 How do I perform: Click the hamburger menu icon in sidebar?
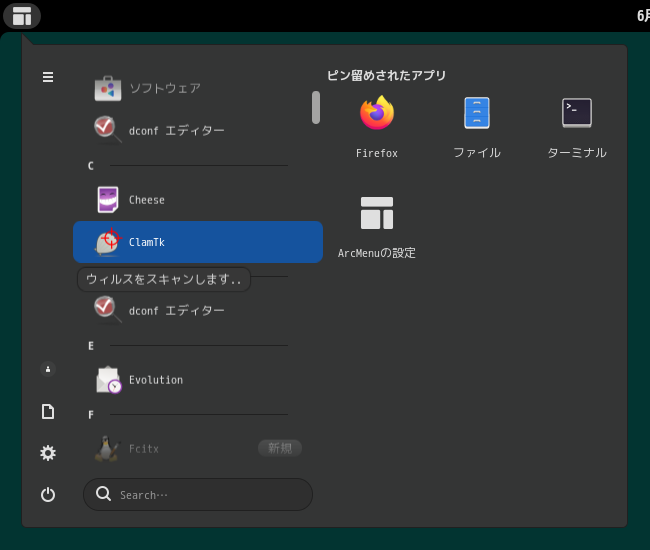click(x=48, y=77)
